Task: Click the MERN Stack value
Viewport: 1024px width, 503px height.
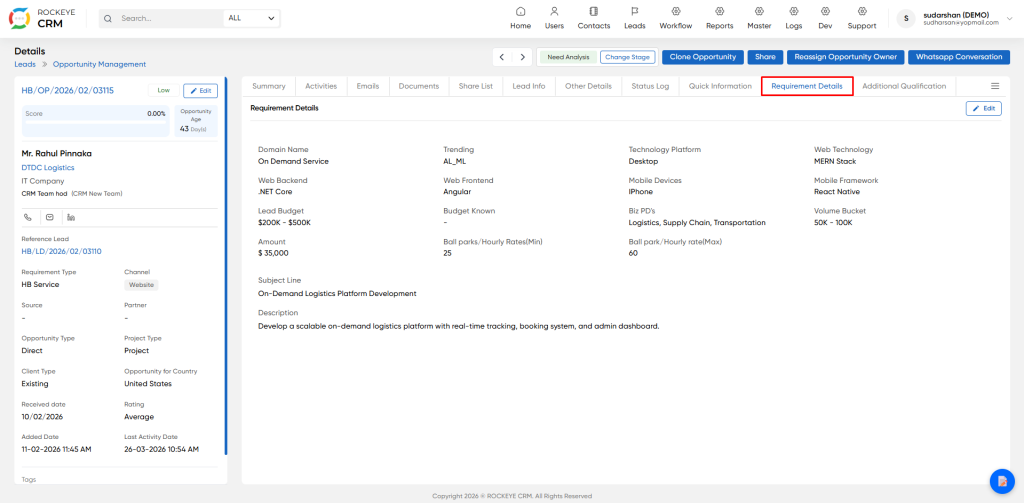Action: 835,161
